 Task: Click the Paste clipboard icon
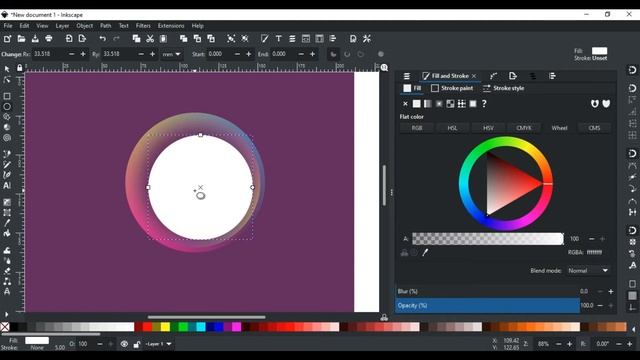point(163,39)
